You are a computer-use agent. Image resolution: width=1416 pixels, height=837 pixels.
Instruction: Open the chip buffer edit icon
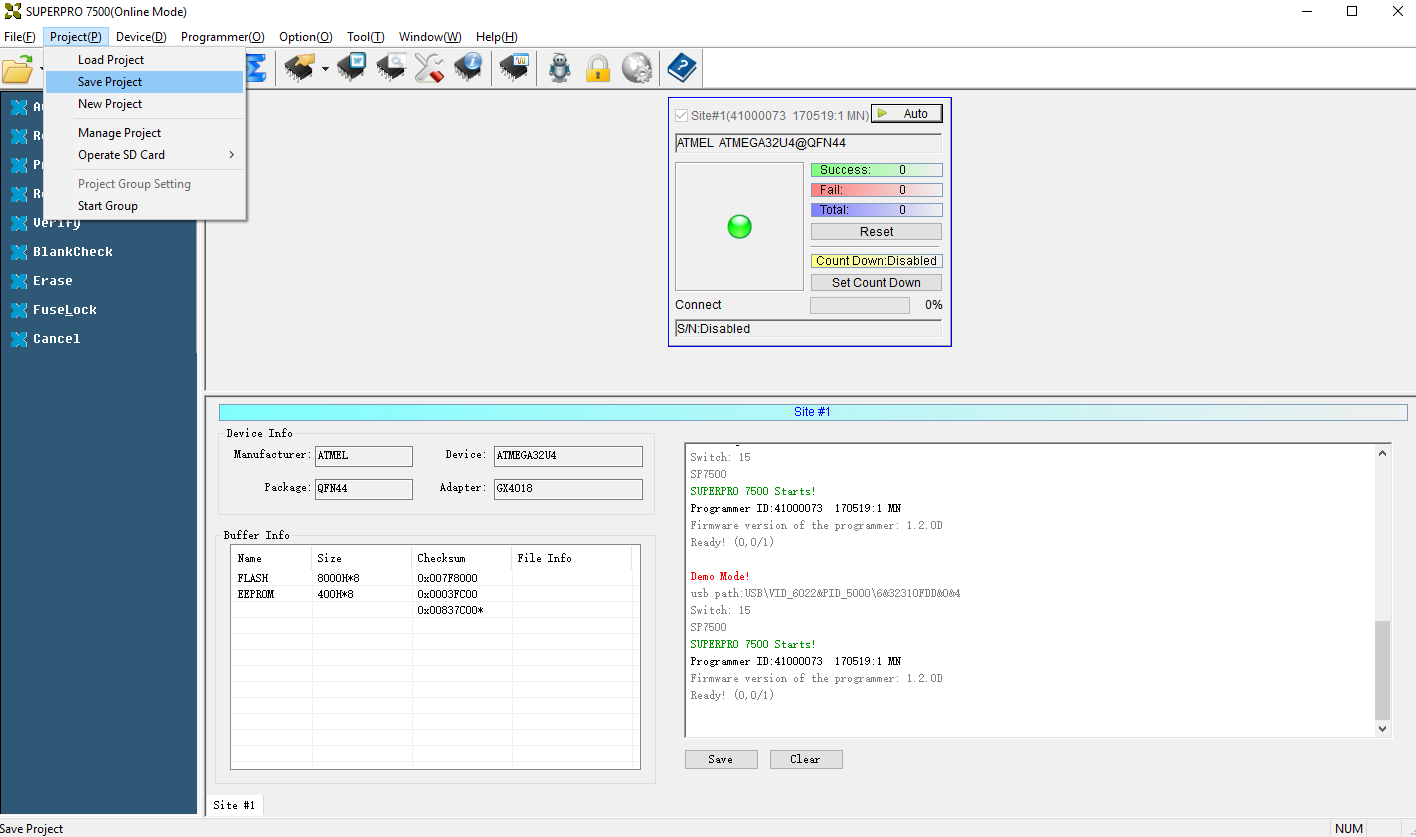click(x=351, y=68)
